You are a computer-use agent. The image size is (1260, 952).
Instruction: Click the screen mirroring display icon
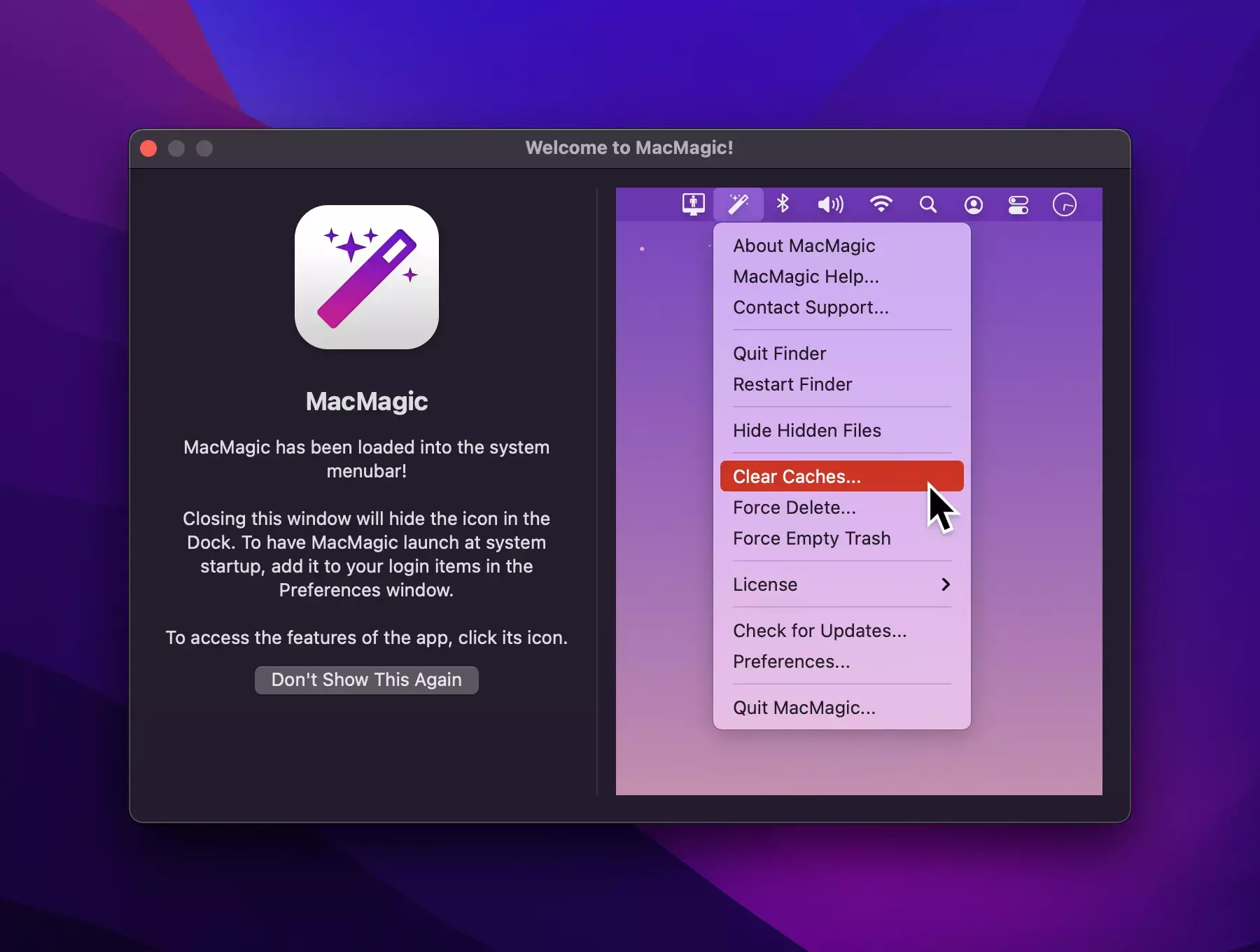tap(693, 204)
